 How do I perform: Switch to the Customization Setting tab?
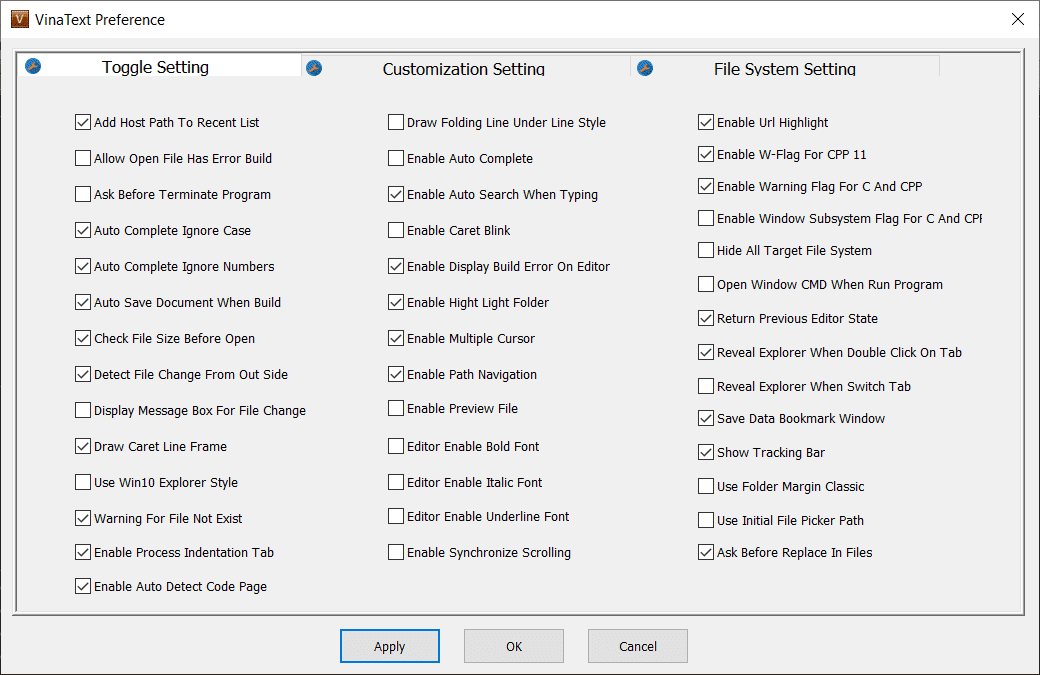pos(463,69)
